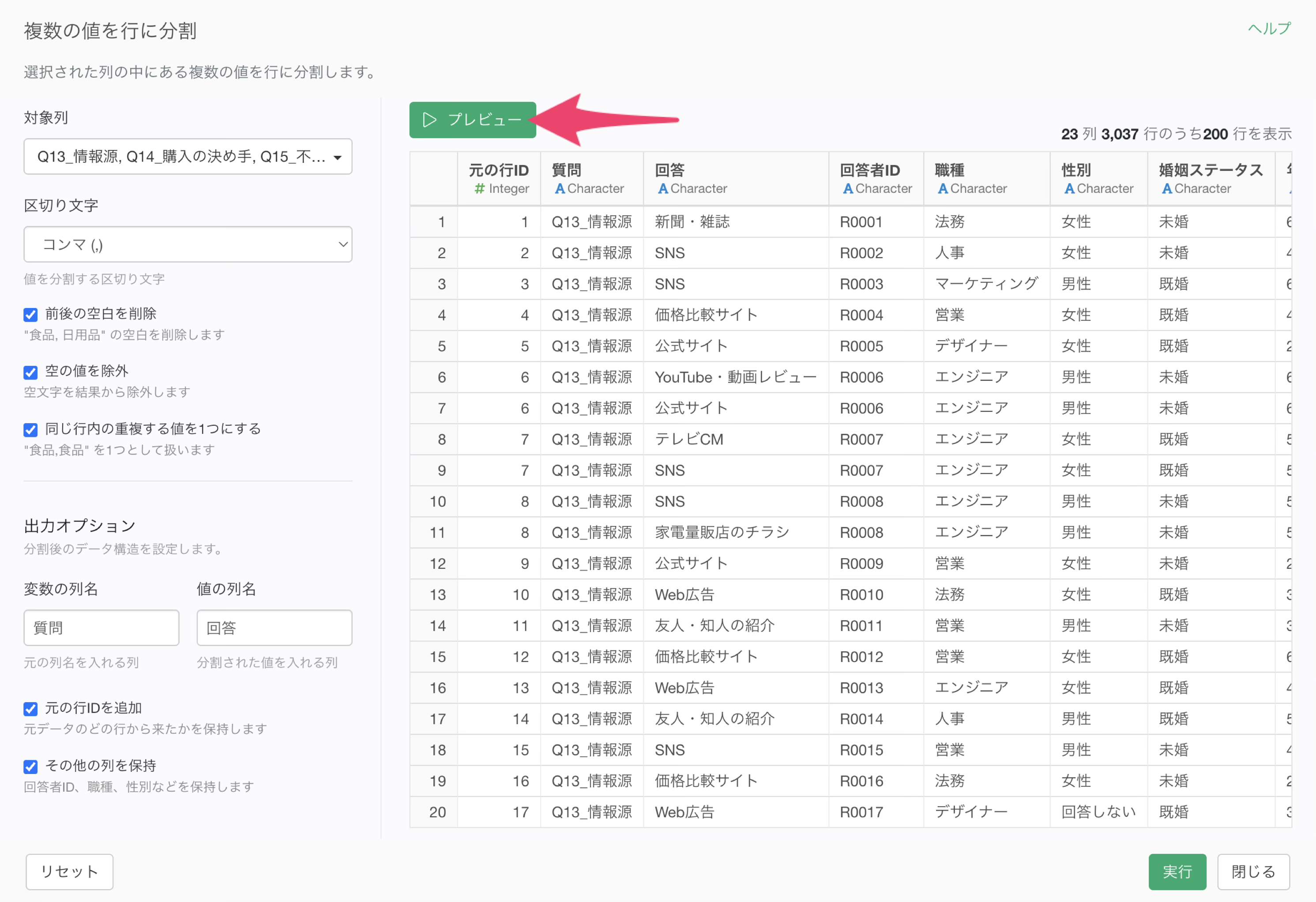Click Character type icon under 職種

tap(942, 188)
